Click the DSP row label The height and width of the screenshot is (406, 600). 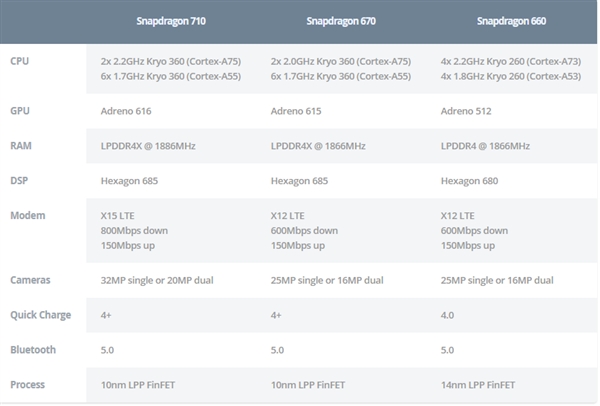(x=20, y=180)
